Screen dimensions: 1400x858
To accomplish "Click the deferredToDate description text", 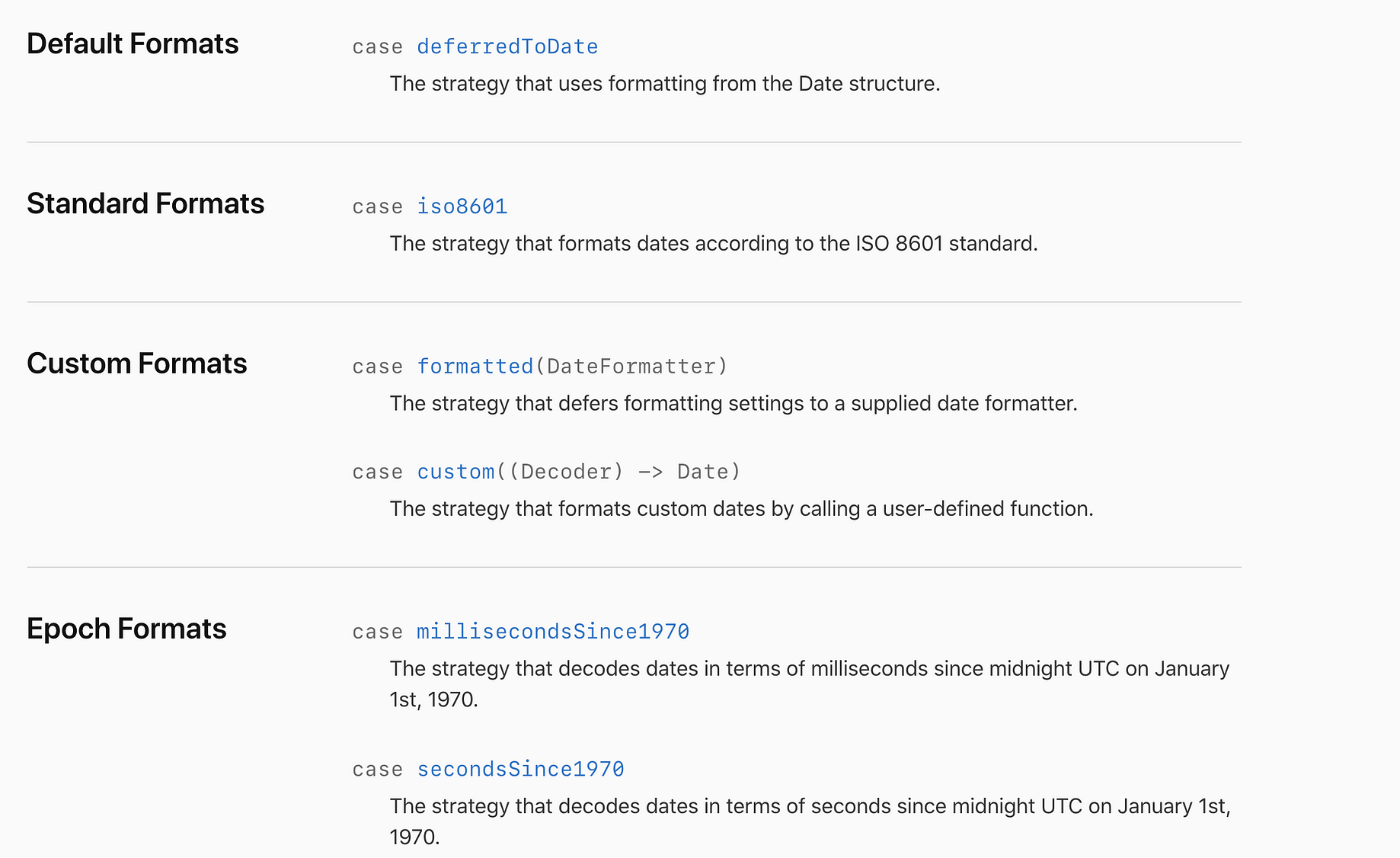I will click(665, 84).
